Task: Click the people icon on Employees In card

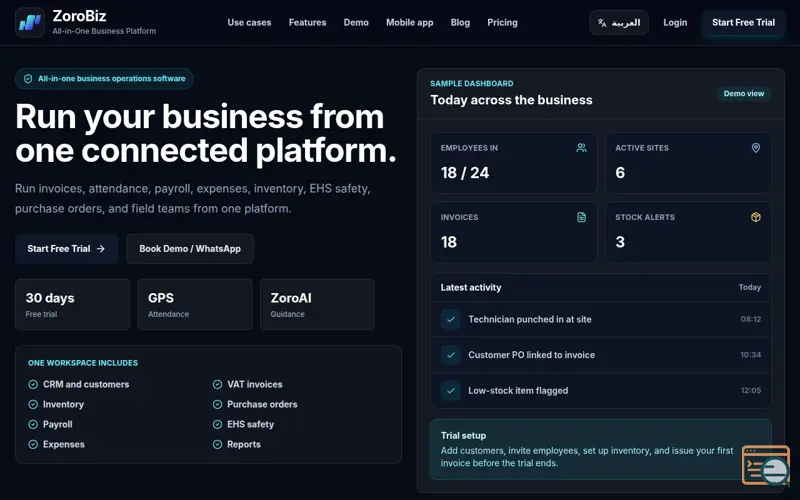Action: point(581,148)
